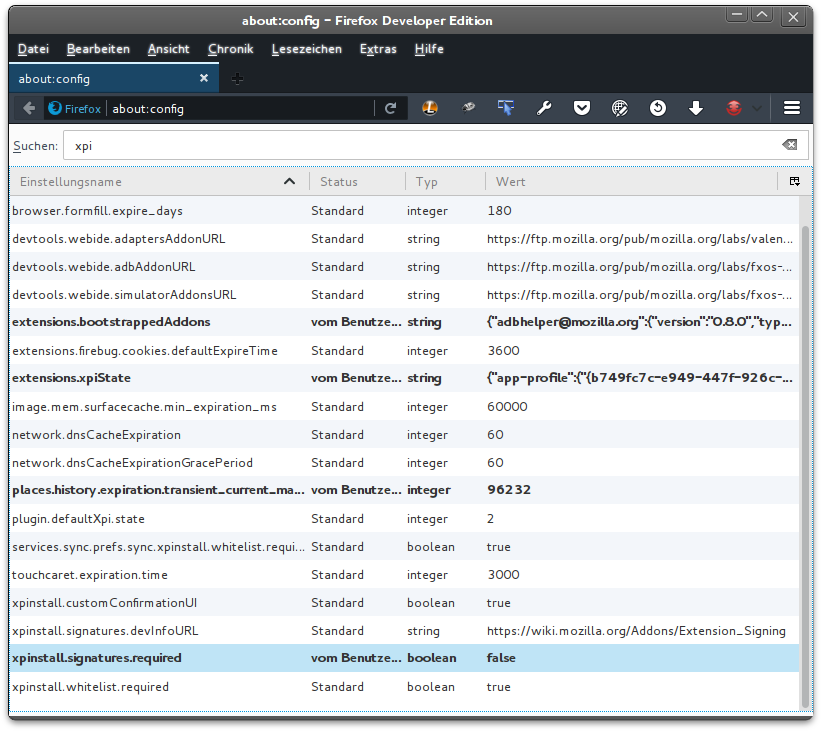
Task: Expand the dropdown arrow beside red extension icon
Action: click(x=757, y=108)
